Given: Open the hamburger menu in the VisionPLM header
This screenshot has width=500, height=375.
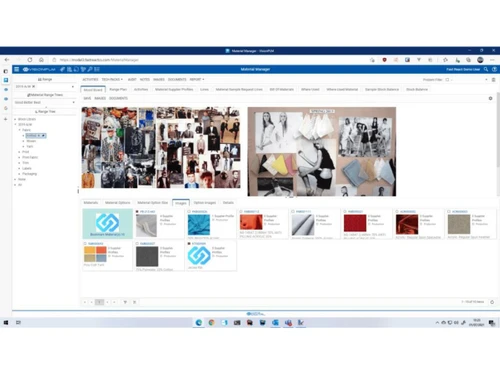Looking at the screenshot, I should [x=16, y=69].
